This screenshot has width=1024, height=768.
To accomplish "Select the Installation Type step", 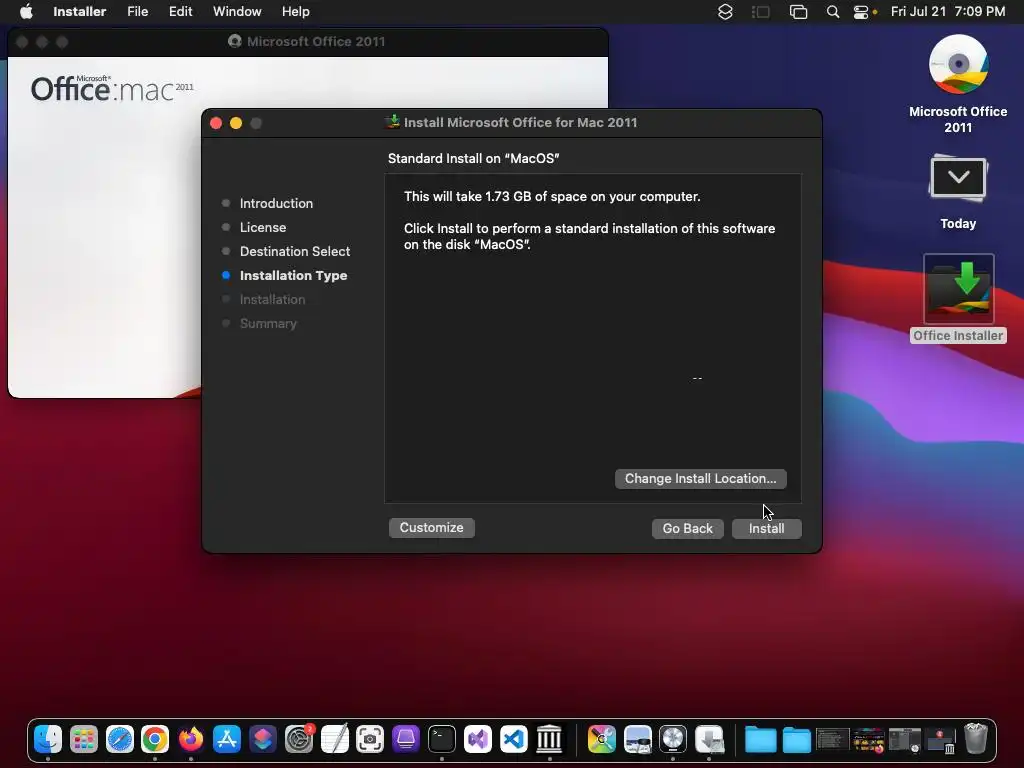I will (293, 276).
